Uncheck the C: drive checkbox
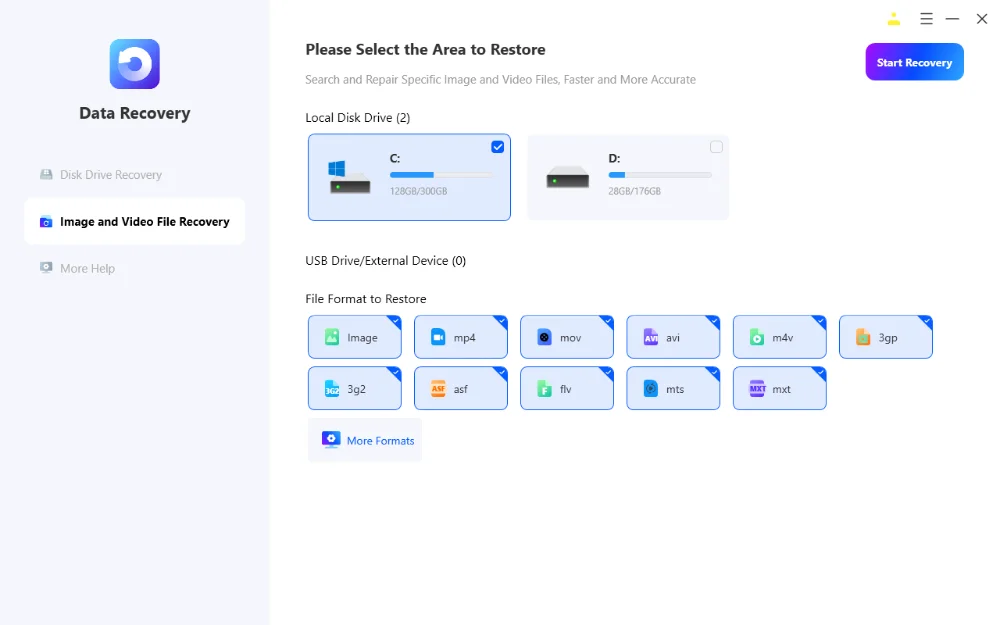This screenshot has width=1000, height=625. [x=498, y=147]
